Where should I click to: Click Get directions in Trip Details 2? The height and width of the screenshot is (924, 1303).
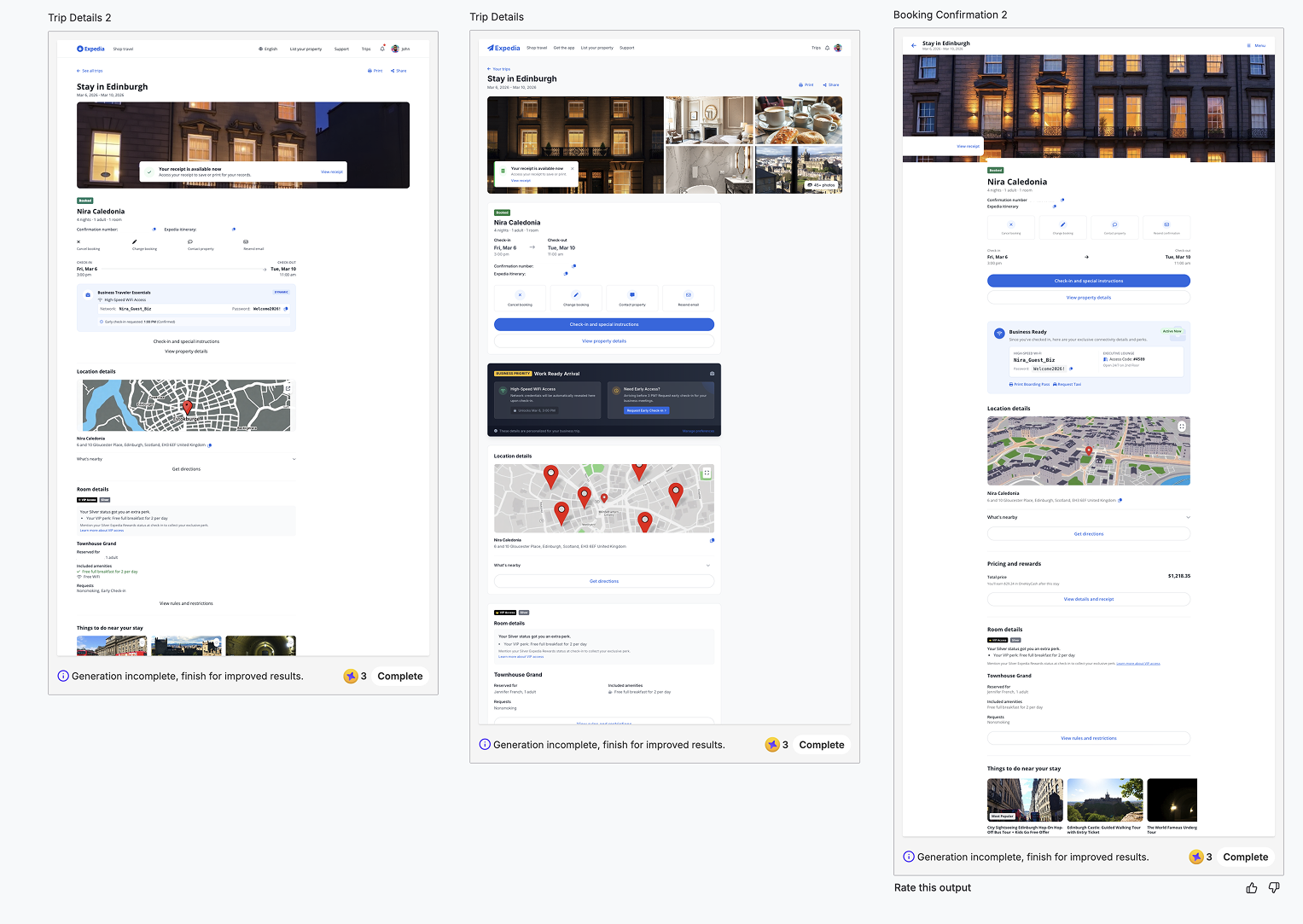pyautogui.click(x=186, y=469)
